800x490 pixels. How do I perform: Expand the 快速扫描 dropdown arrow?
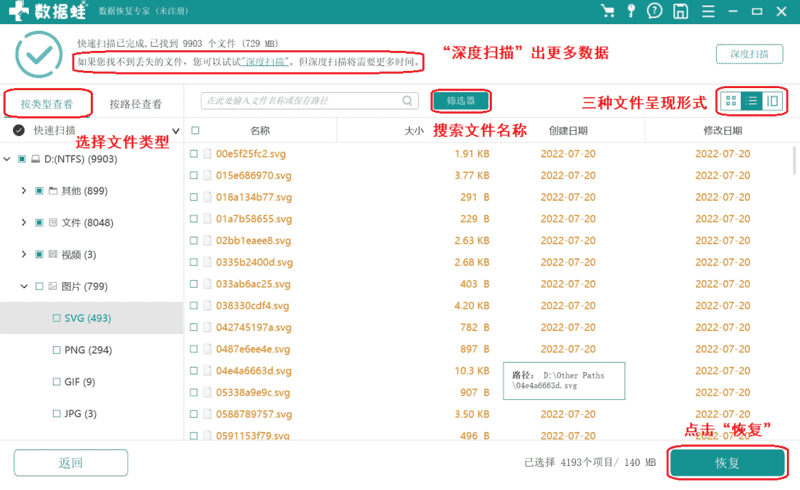(176, 131)
